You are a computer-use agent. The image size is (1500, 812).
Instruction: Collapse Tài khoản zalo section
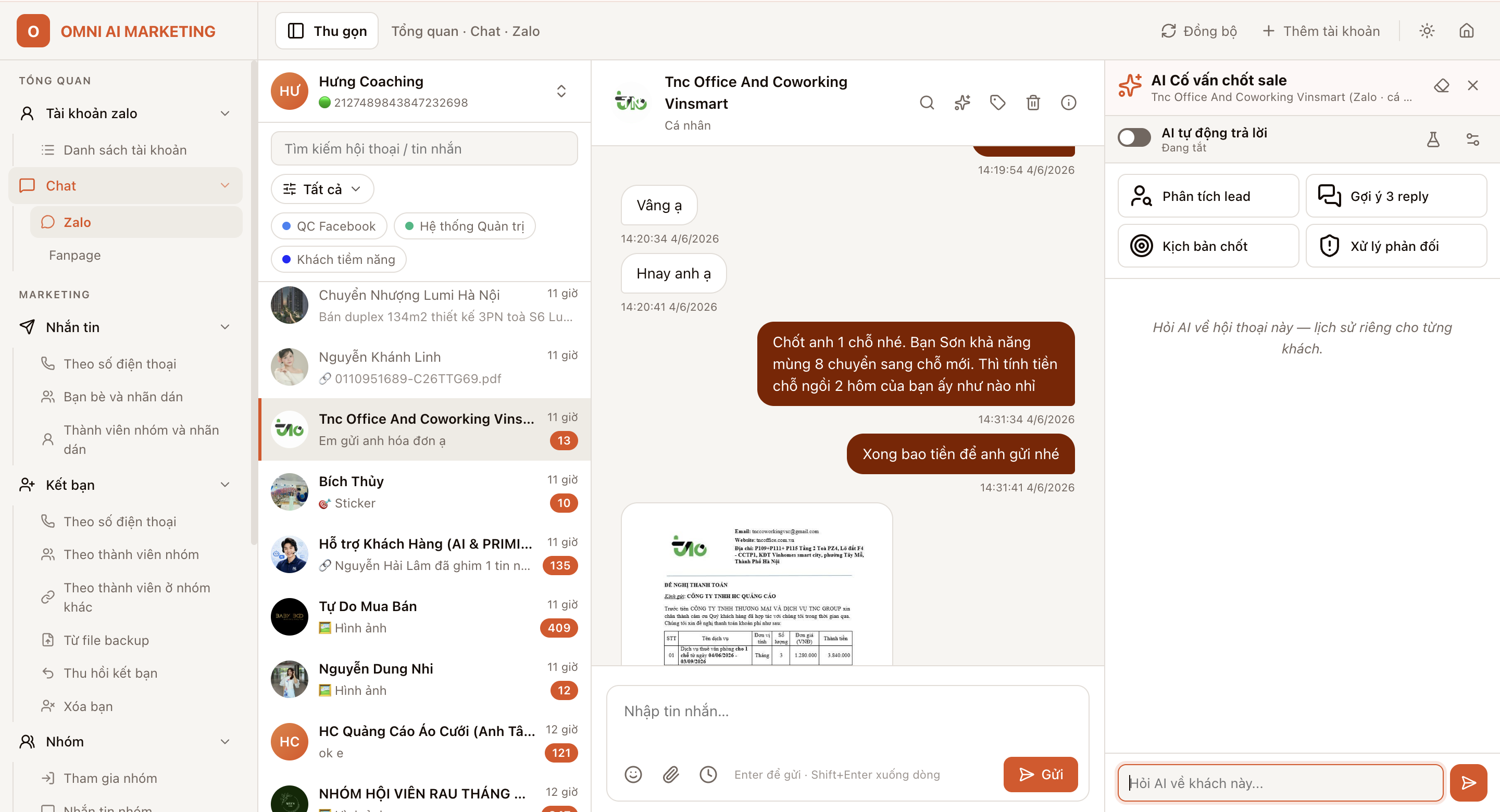coord(224,113)
